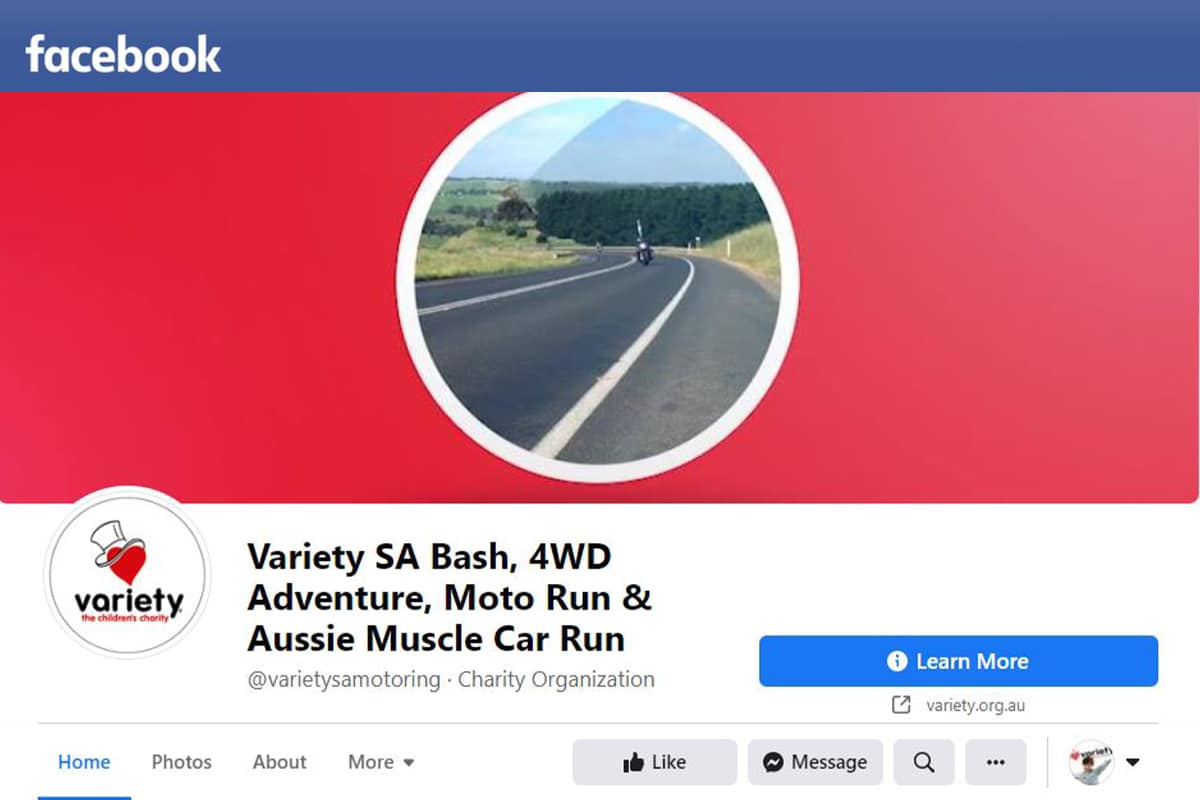The image size is (1200, 800).
Task: Open the three-dots options menu
Action: [x=995, y=762]
